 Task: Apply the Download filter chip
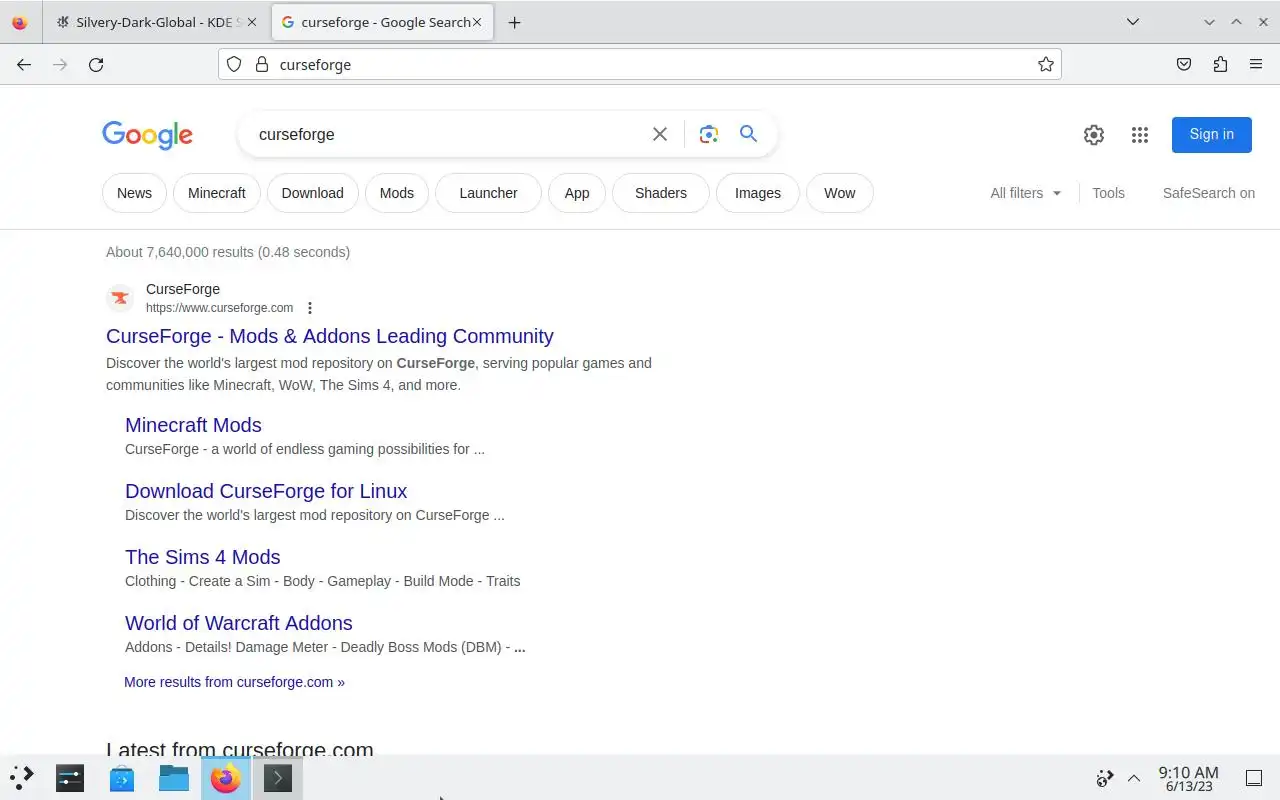click(313, 193)
